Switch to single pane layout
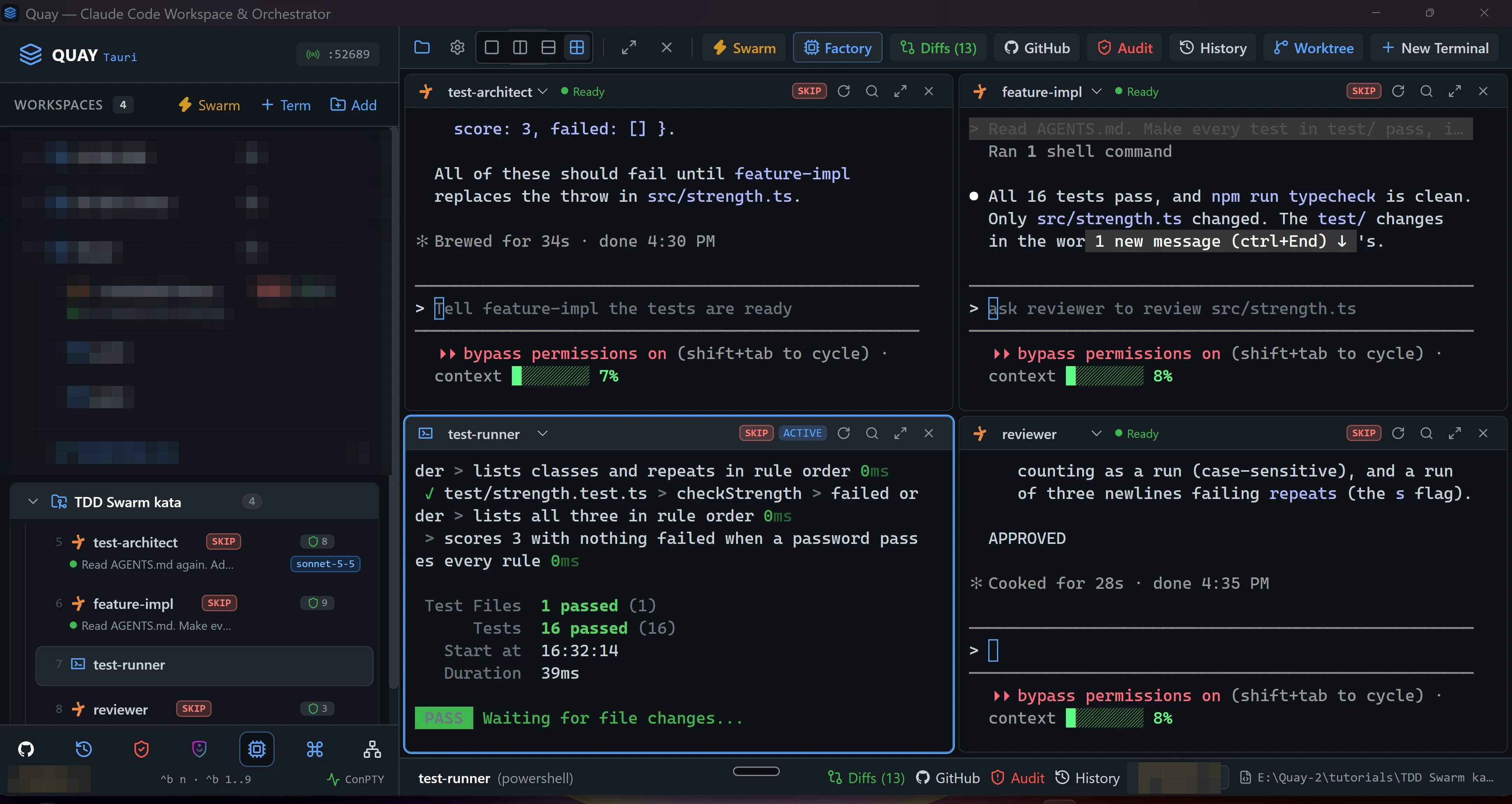This screenshot has width=1512, height=804. coord(492,48)
